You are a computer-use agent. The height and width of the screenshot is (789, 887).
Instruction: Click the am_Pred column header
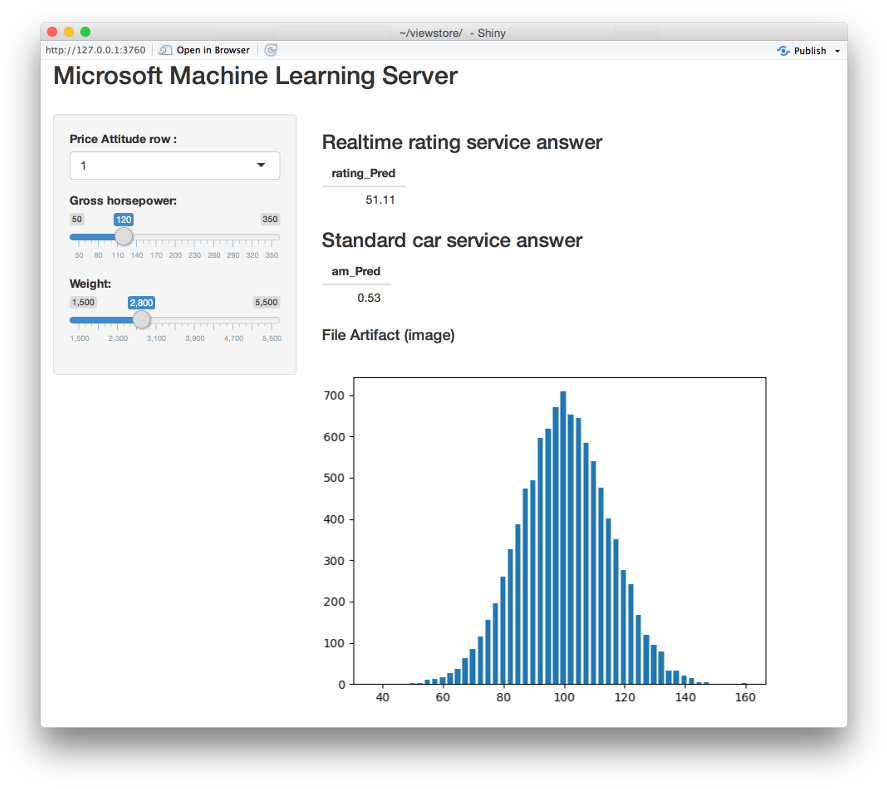click(x=356, y=271)
